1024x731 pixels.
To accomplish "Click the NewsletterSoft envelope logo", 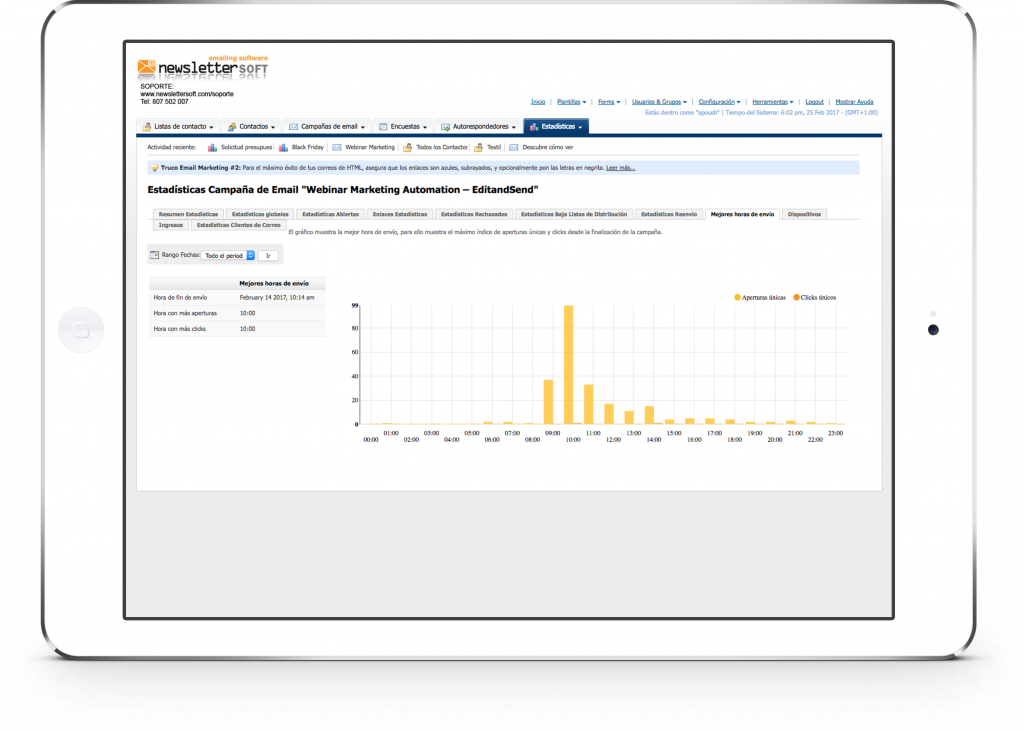I will [146, 69].
